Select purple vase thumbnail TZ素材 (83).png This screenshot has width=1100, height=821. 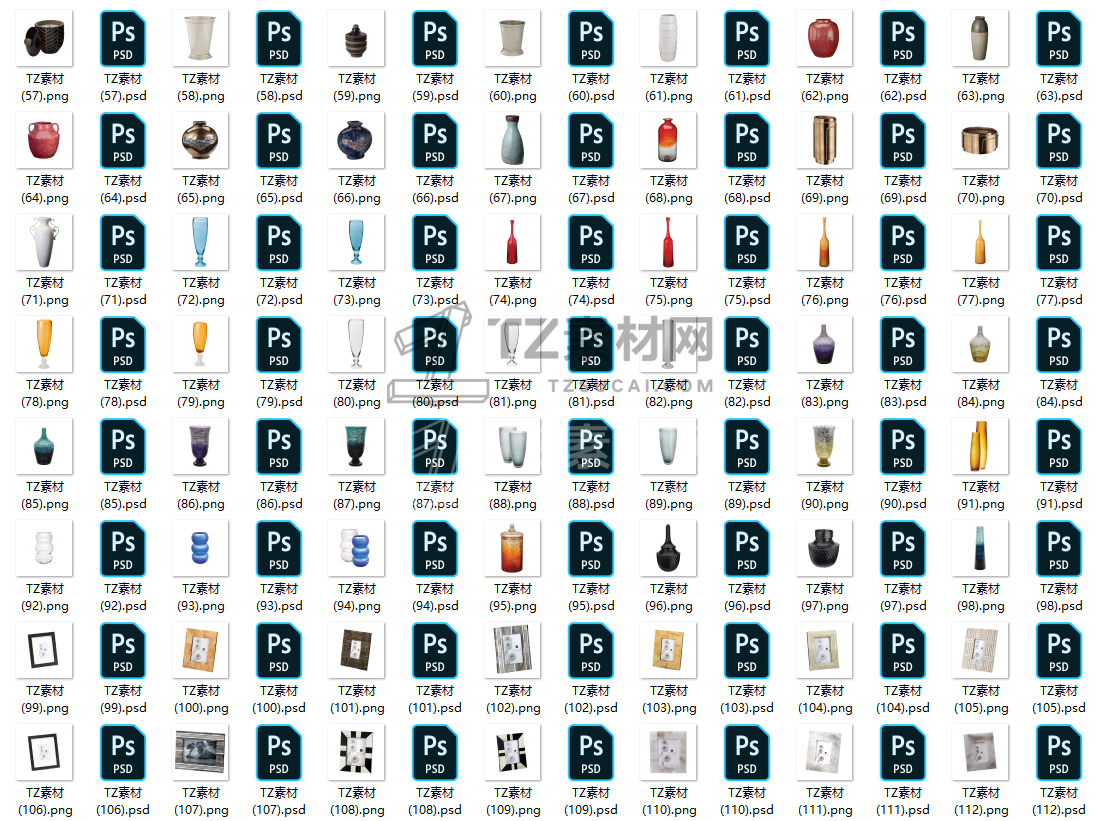click(824, 345)
